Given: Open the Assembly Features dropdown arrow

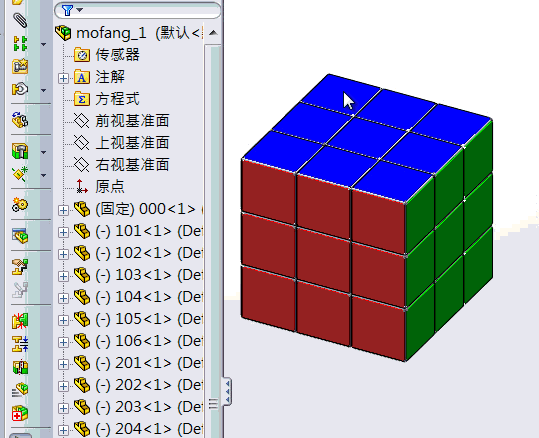Looking at the screenshot, I should (x=43, y=152).
